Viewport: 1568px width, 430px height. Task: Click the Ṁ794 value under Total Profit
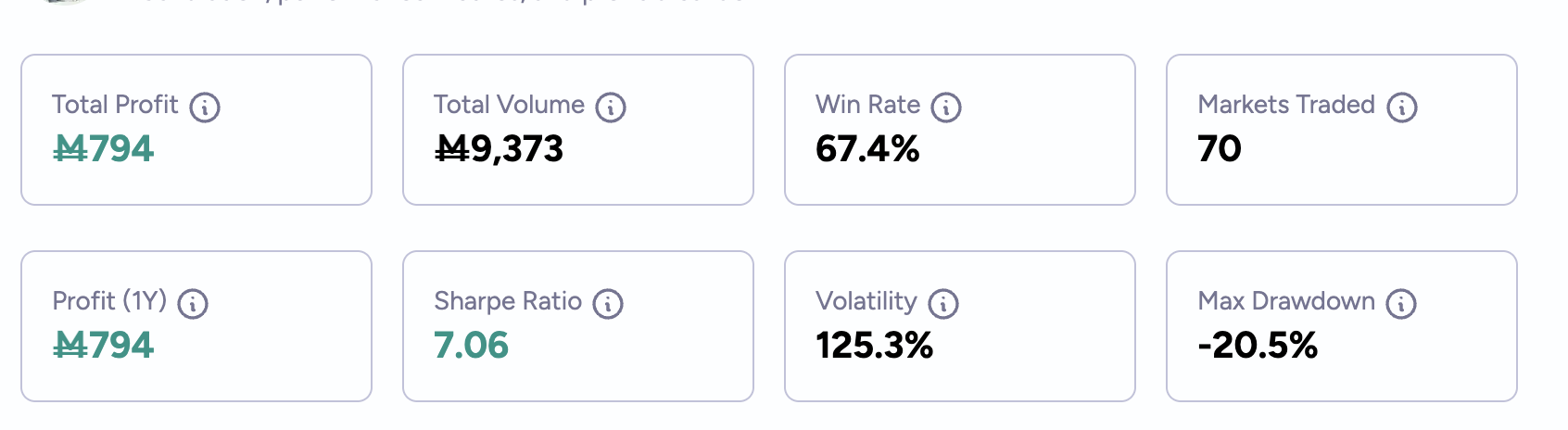coord(103,149)
